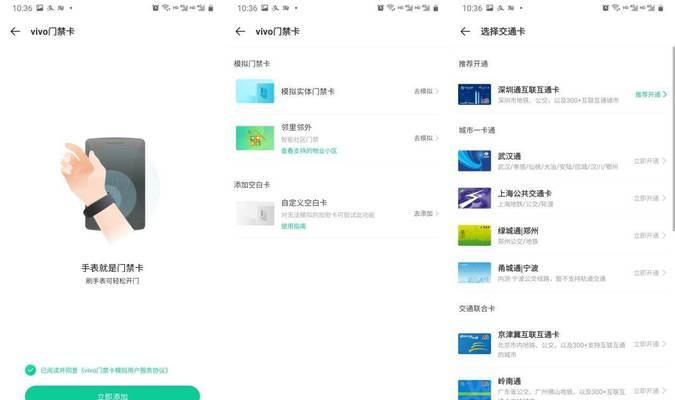Select the 深圳通互联互通卡 card image

[474, 94]
